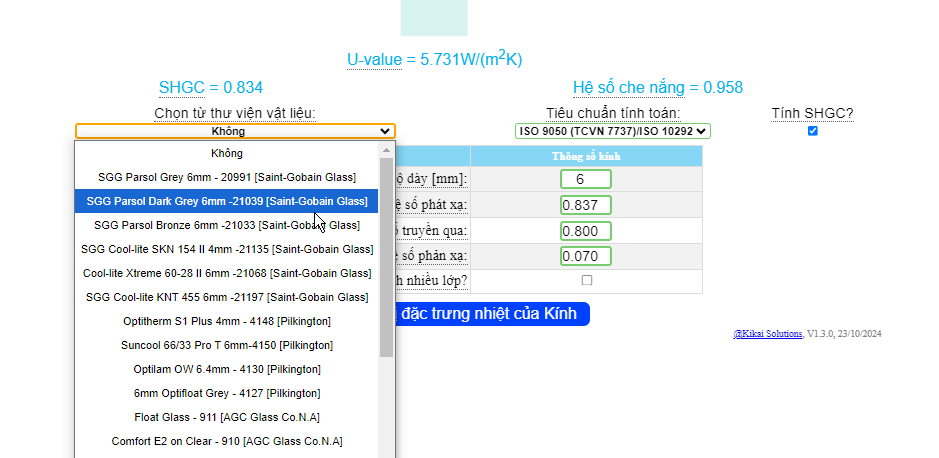Click the dropdown list scroll up arrow
The width and height of the screenshot is (939, 458).
click(x=386, y=150)
